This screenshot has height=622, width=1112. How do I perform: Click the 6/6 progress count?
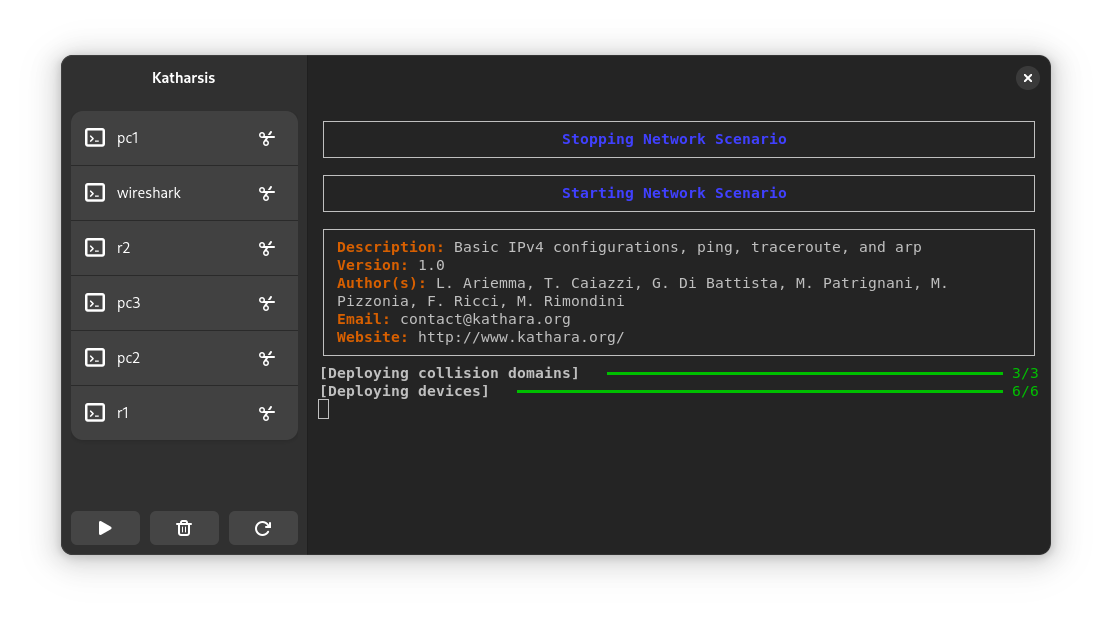tap(1025, 391)
